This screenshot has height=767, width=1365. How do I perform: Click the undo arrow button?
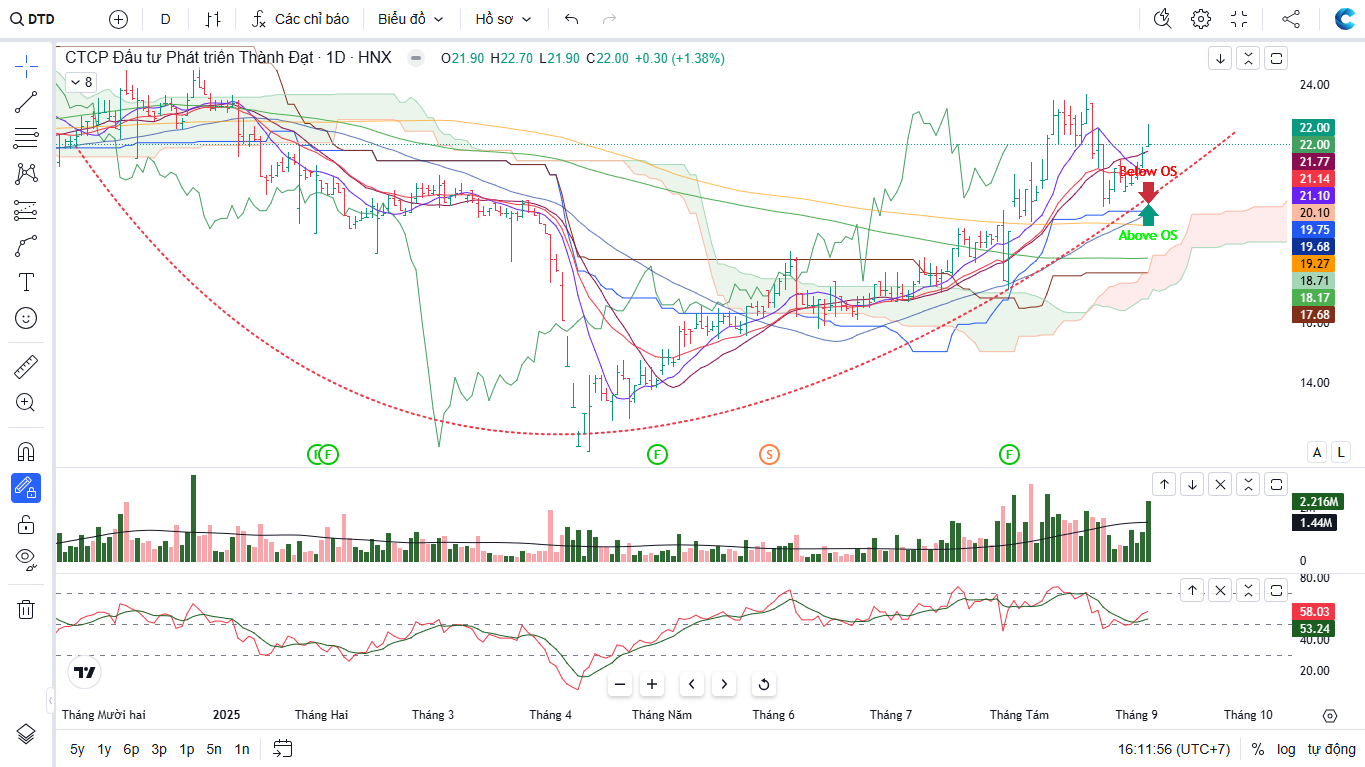(572, 19)
